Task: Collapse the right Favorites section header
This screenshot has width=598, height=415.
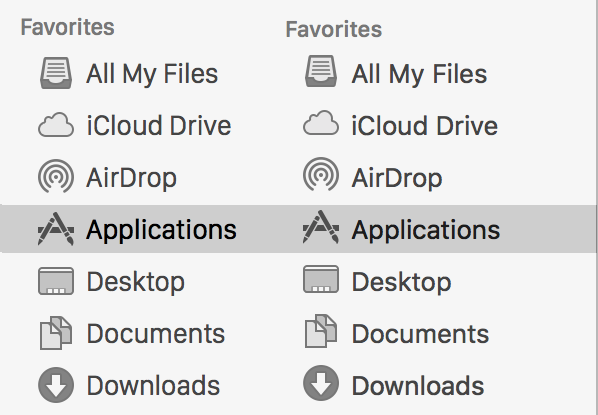Action: [334, 29]
